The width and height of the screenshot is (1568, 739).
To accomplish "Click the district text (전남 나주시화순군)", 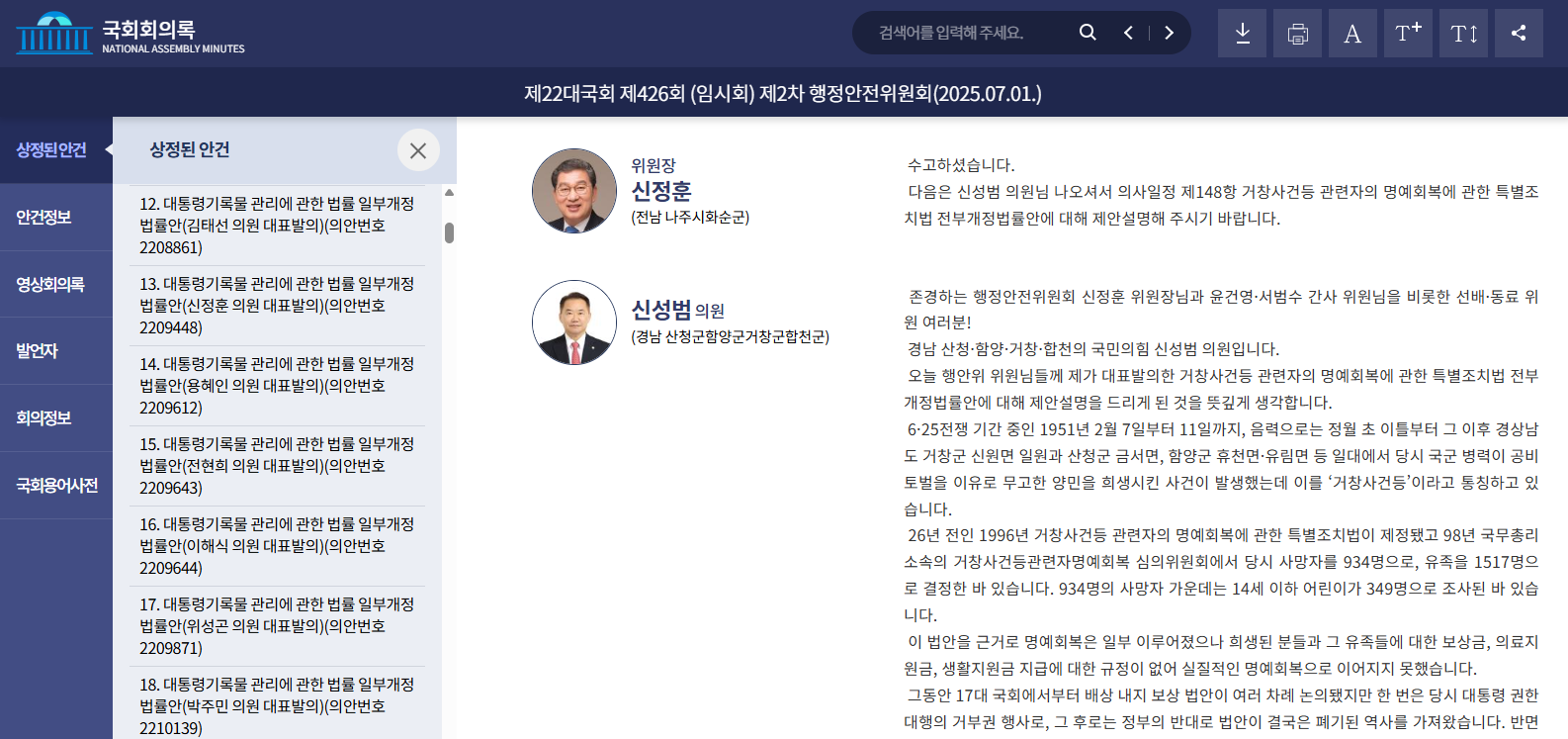I will coord(690,218).
